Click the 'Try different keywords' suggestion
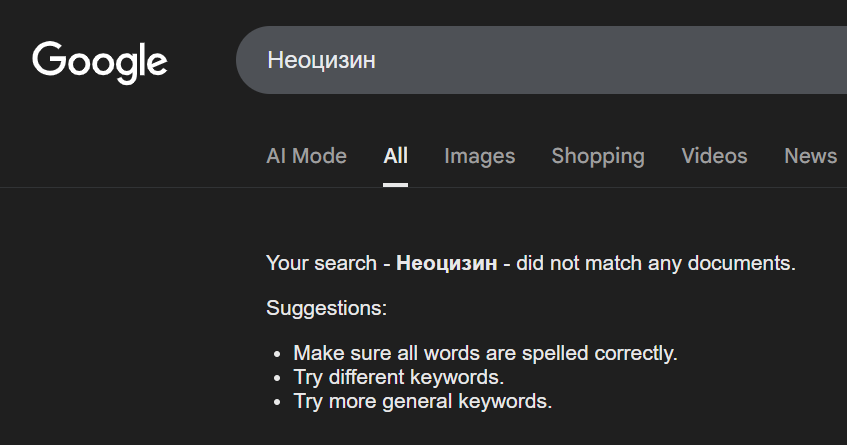This screenshot has height=445, width=847. tap(398, 377)
